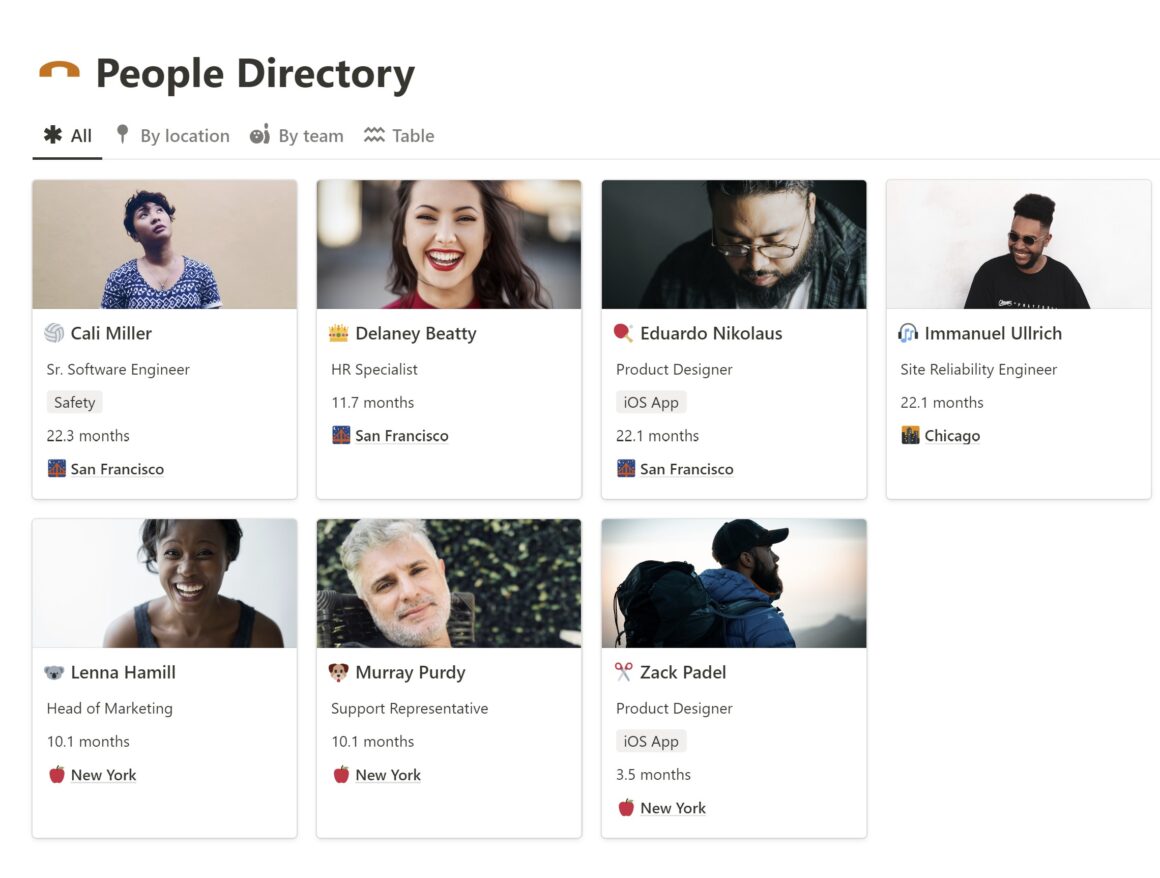Image resolution: width=1160 pixels, height=878 pixels.
Task: Follow the New York link on Lenna Hamill's card
Action: 104,774
